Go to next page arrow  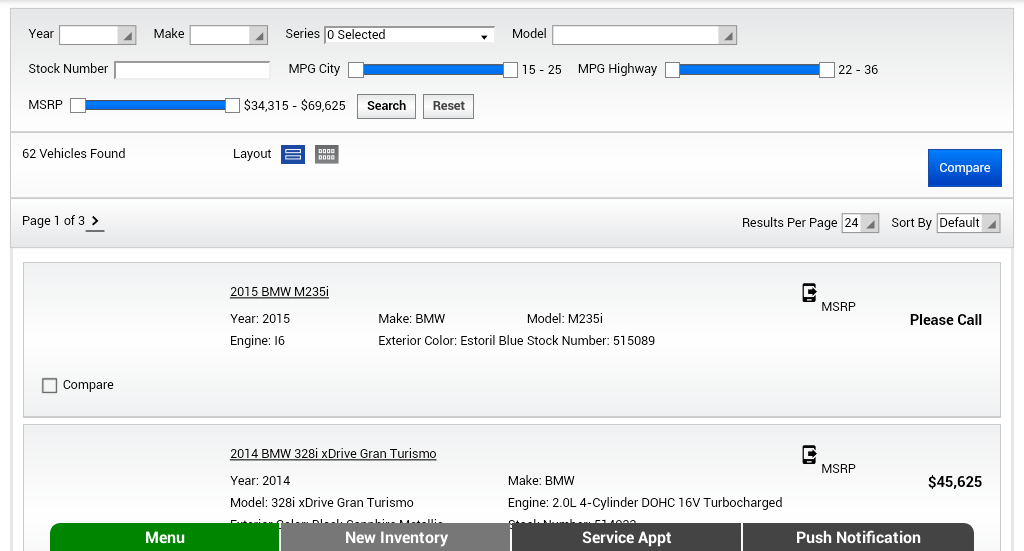click(95, 221)
